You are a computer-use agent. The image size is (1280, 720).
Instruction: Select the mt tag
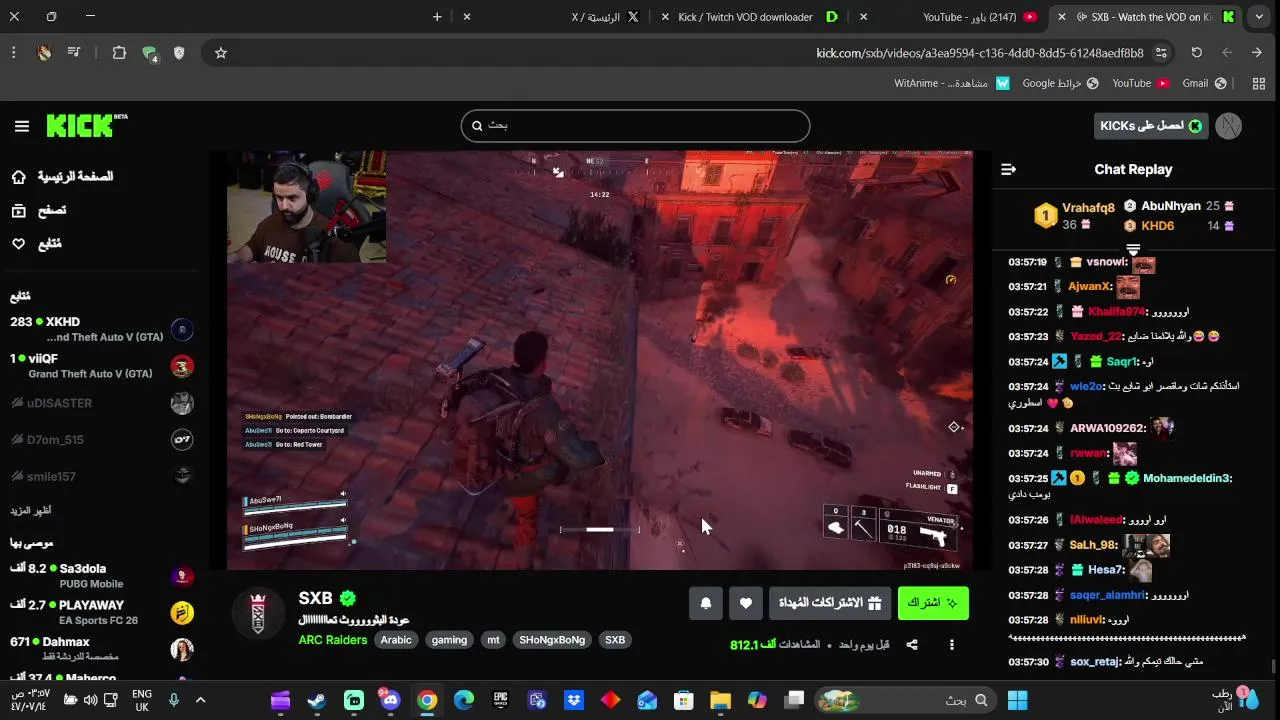point(493,640)
